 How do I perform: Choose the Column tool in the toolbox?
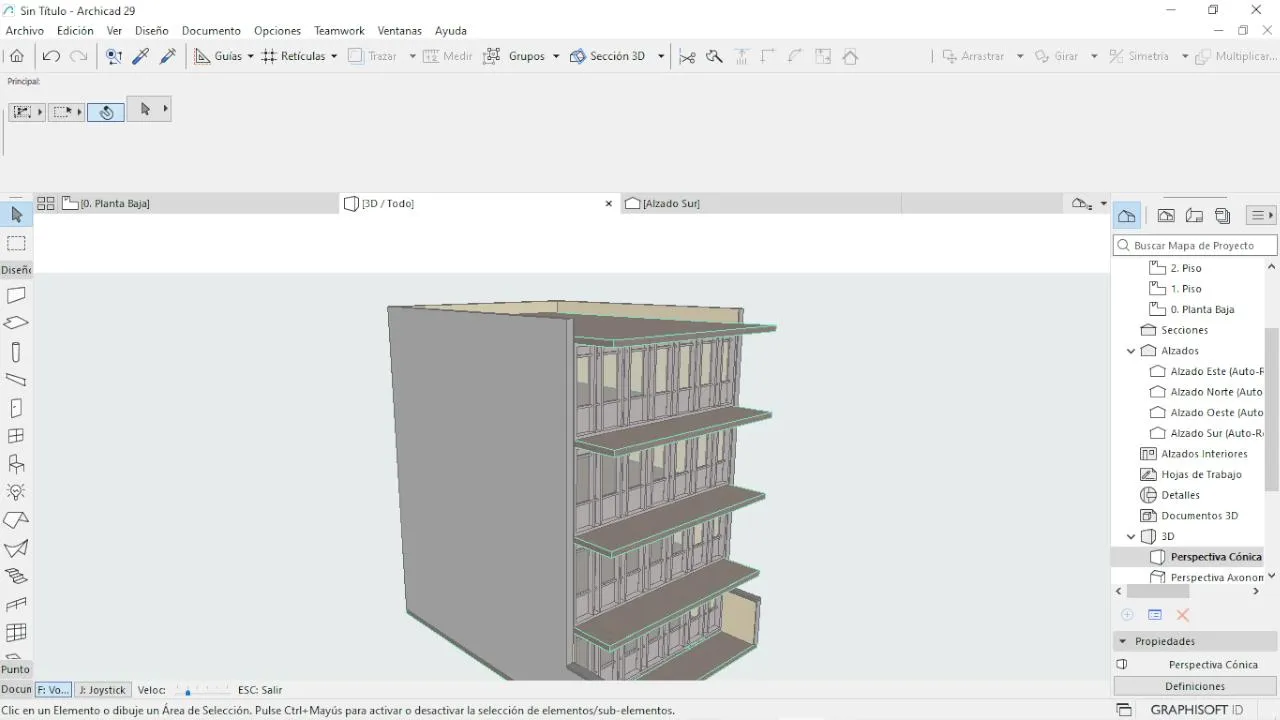(x=16, y=352)
